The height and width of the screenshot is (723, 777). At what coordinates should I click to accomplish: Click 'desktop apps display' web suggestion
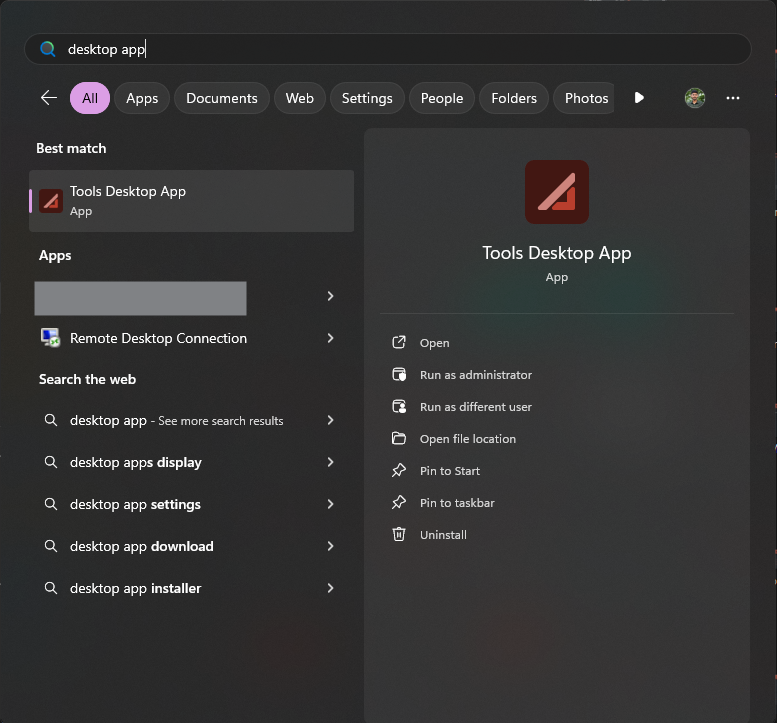click(x=136, y=462)
